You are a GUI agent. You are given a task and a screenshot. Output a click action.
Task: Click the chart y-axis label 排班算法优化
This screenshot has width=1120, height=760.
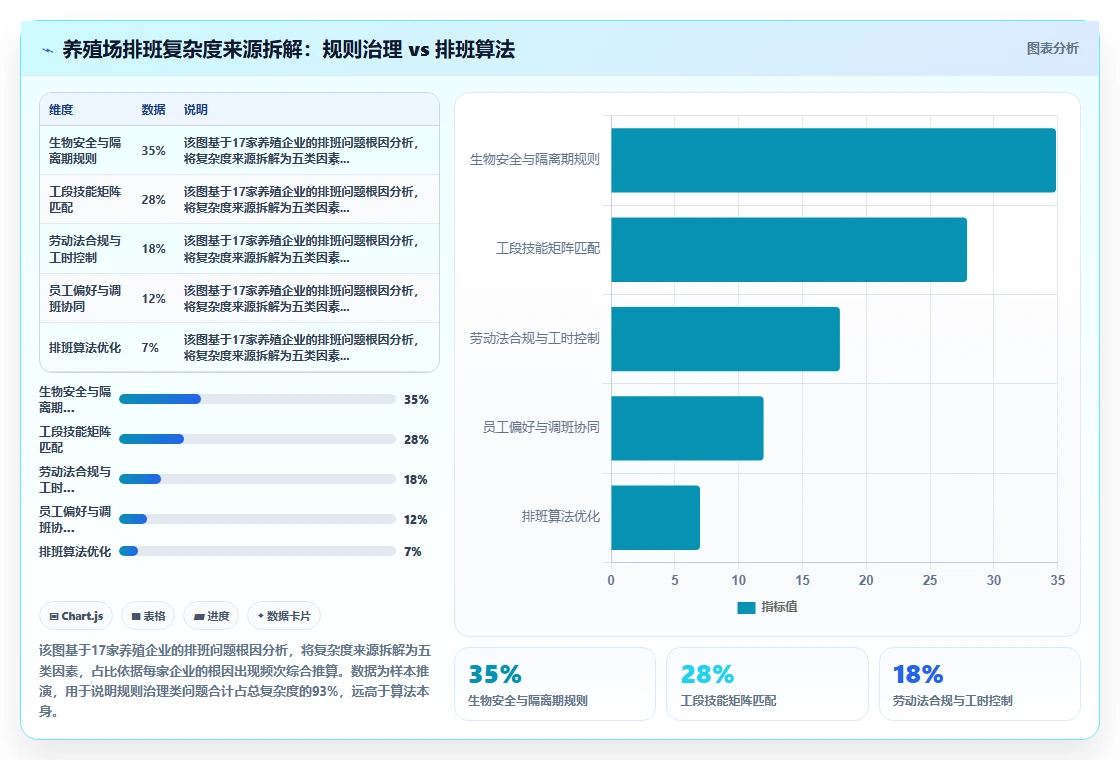click(x=561, y=516)
